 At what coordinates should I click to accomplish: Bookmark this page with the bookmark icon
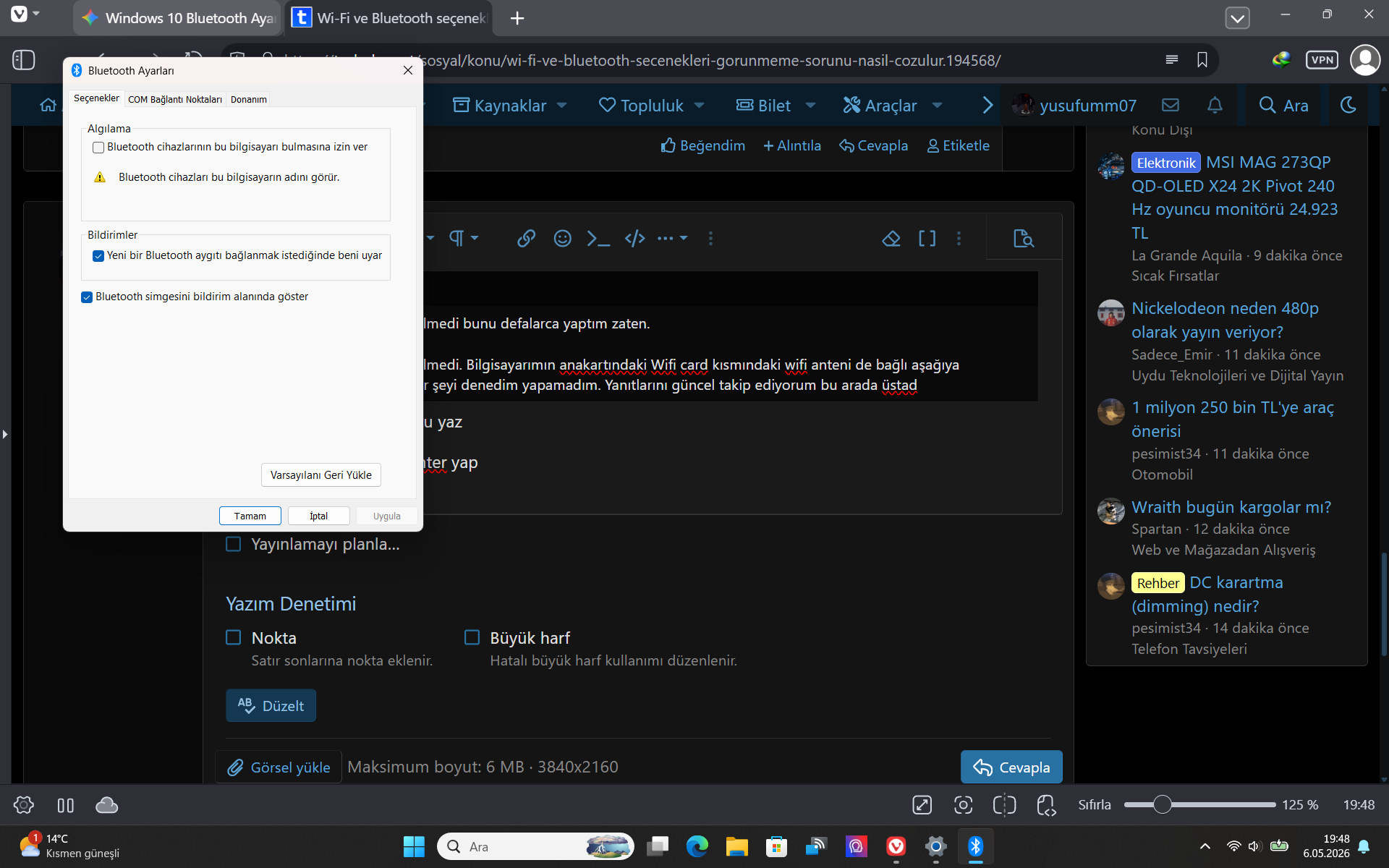coord(1202,60)
